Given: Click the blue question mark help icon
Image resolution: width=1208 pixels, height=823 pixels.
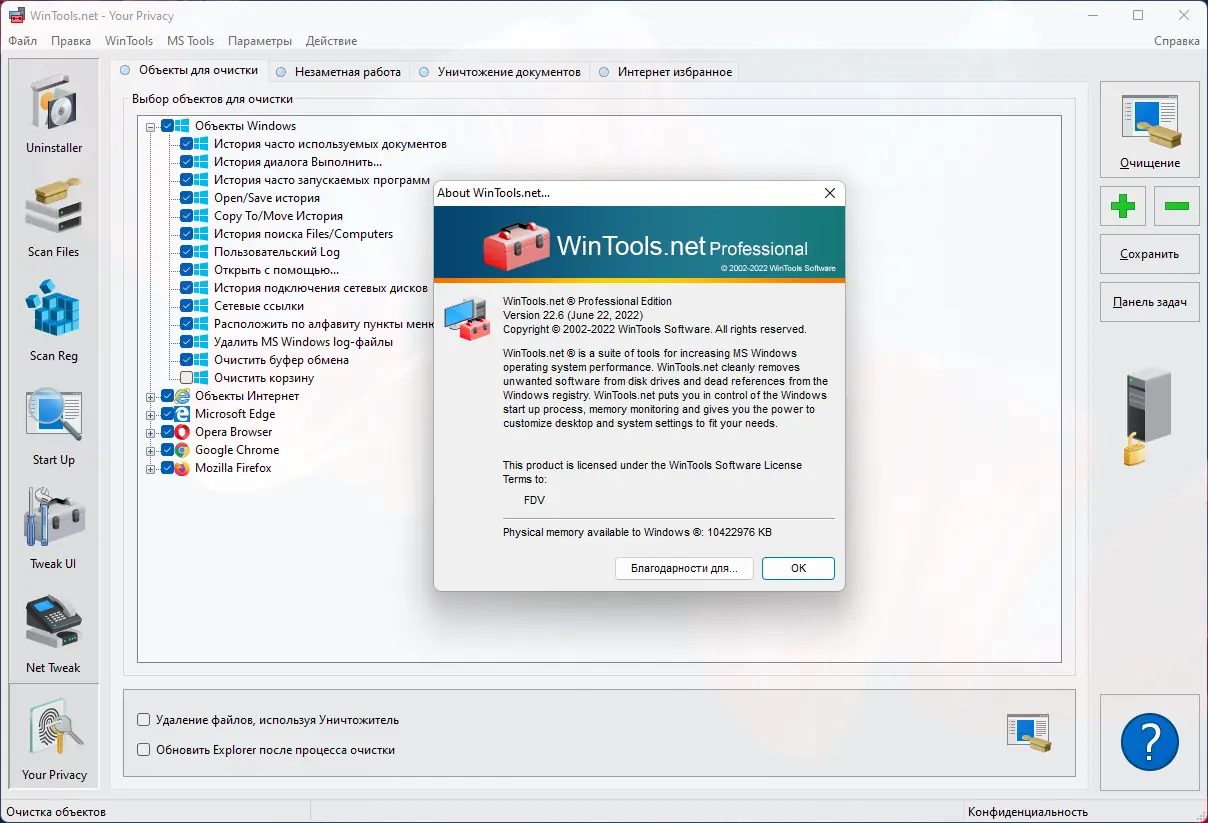Looking at the screenshot, I should pyautogui.click(x=1150, y=741).
